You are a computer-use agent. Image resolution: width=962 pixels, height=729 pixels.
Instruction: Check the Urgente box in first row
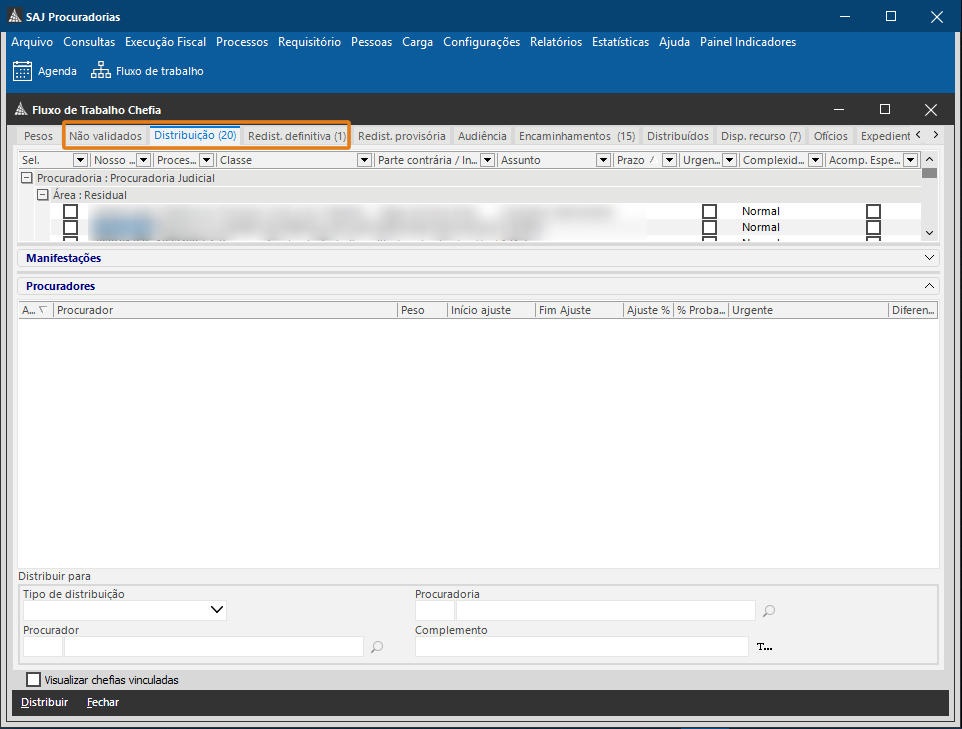(709, 212)
